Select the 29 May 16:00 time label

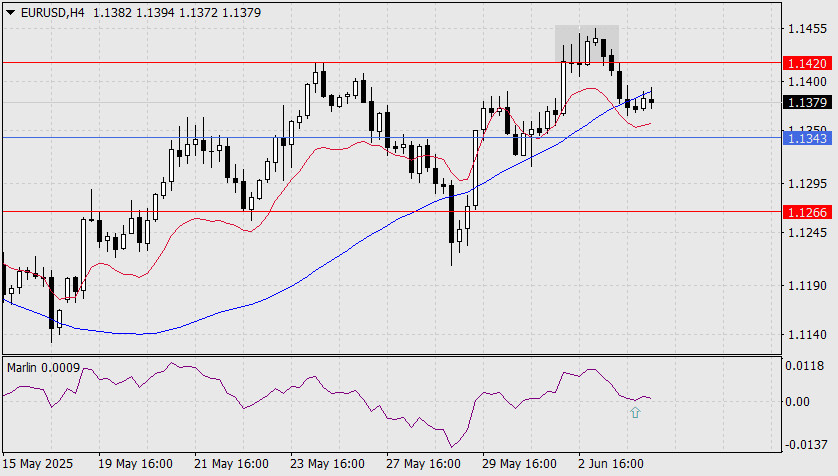(519, 463)
